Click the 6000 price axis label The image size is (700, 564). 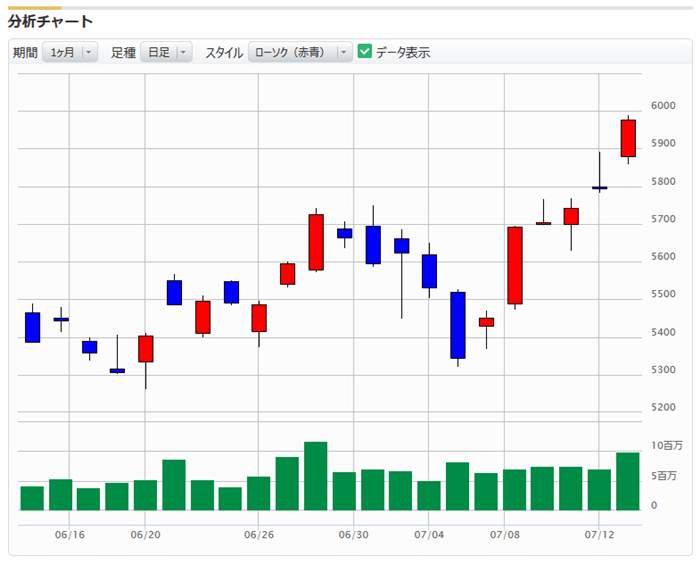click(662, 106)
